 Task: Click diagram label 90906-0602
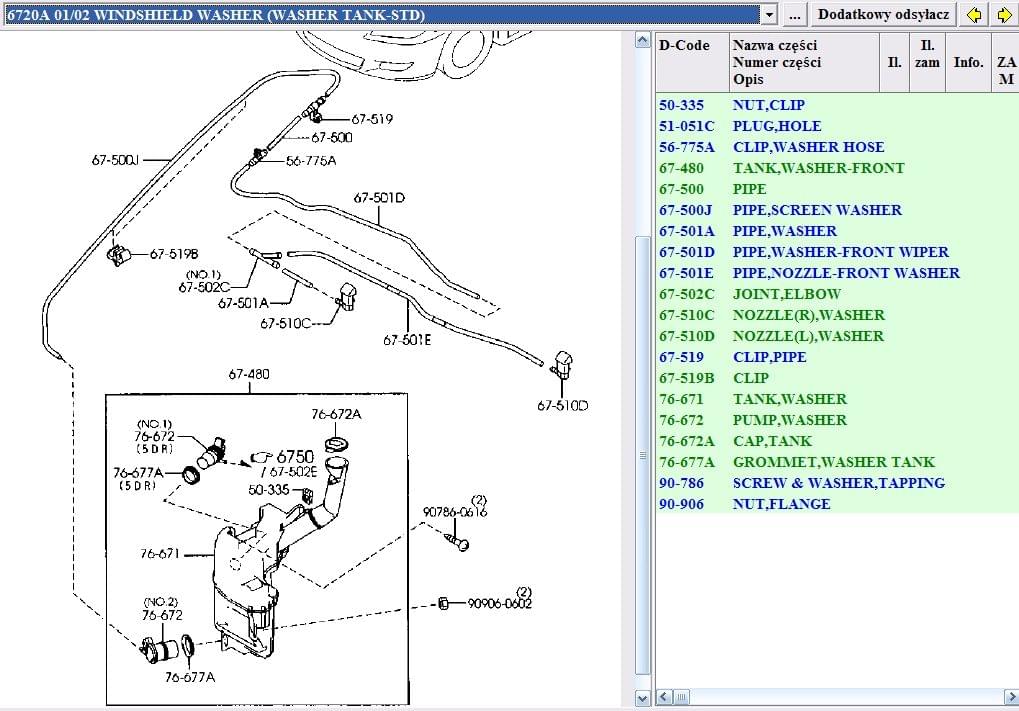[499, 604]
